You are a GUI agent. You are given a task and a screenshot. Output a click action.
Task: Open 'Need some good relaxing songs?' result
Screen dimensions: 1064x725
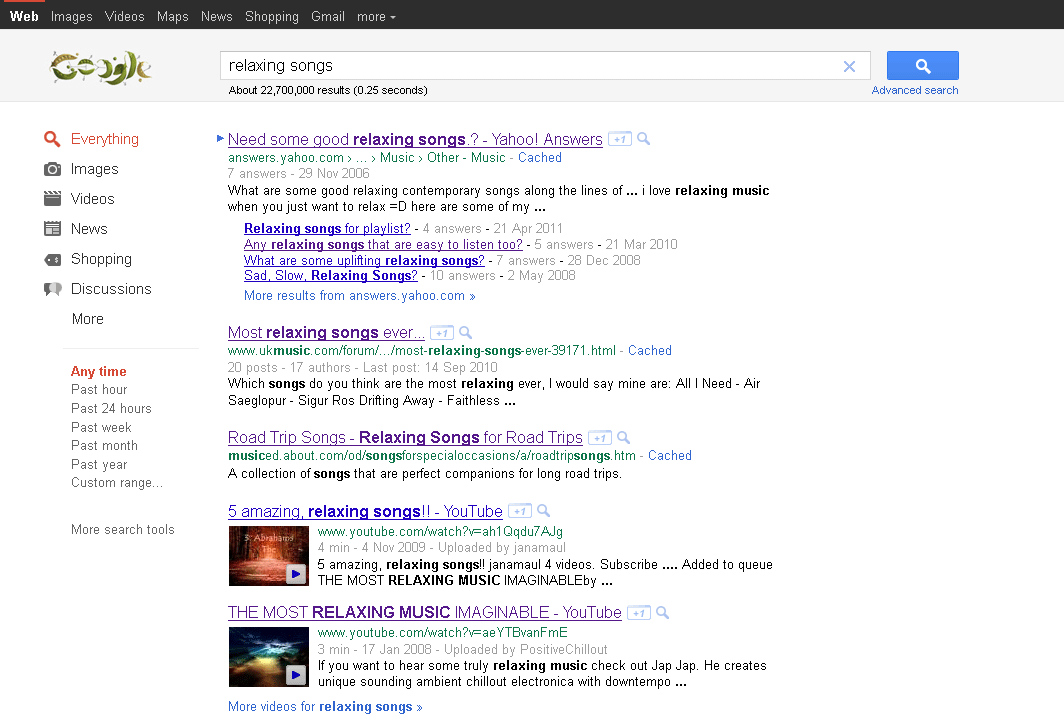(x=415, y=139)
